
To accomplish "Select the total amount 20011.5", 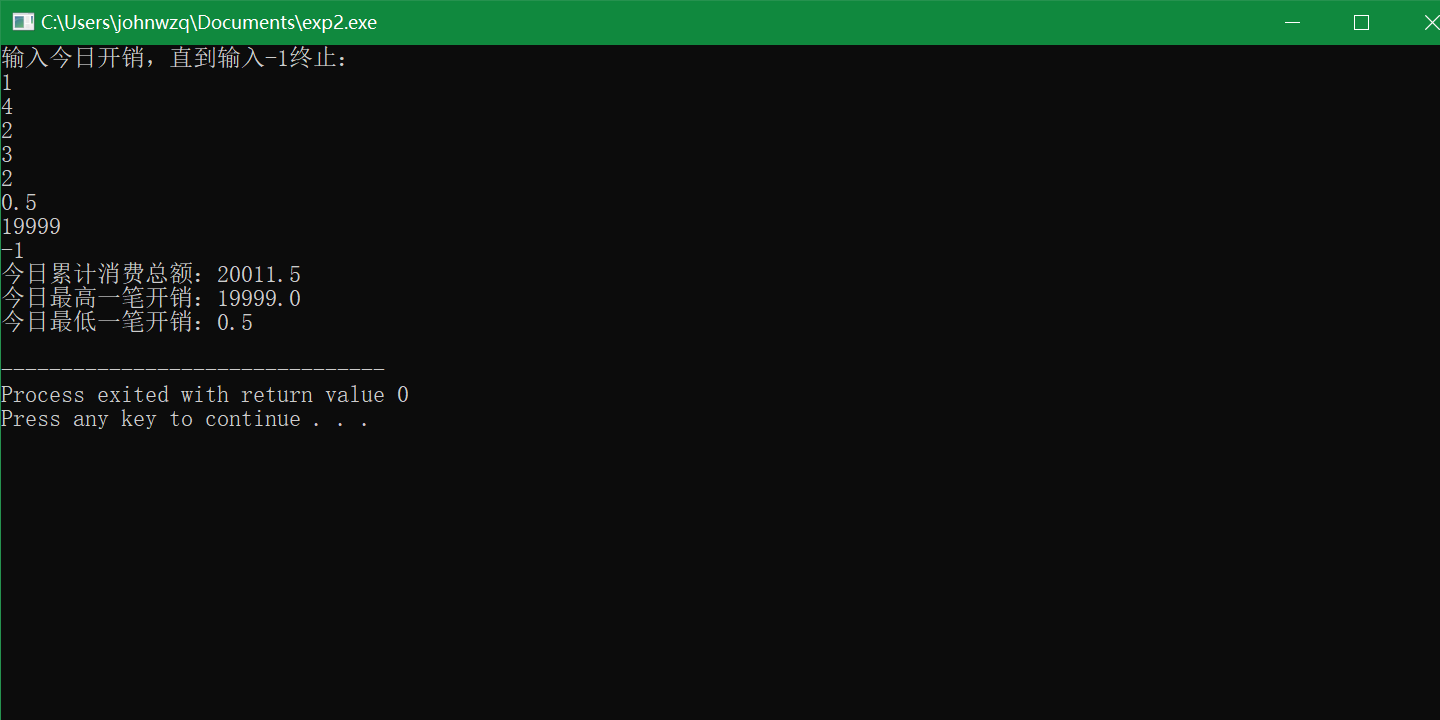I will point(258,274).
